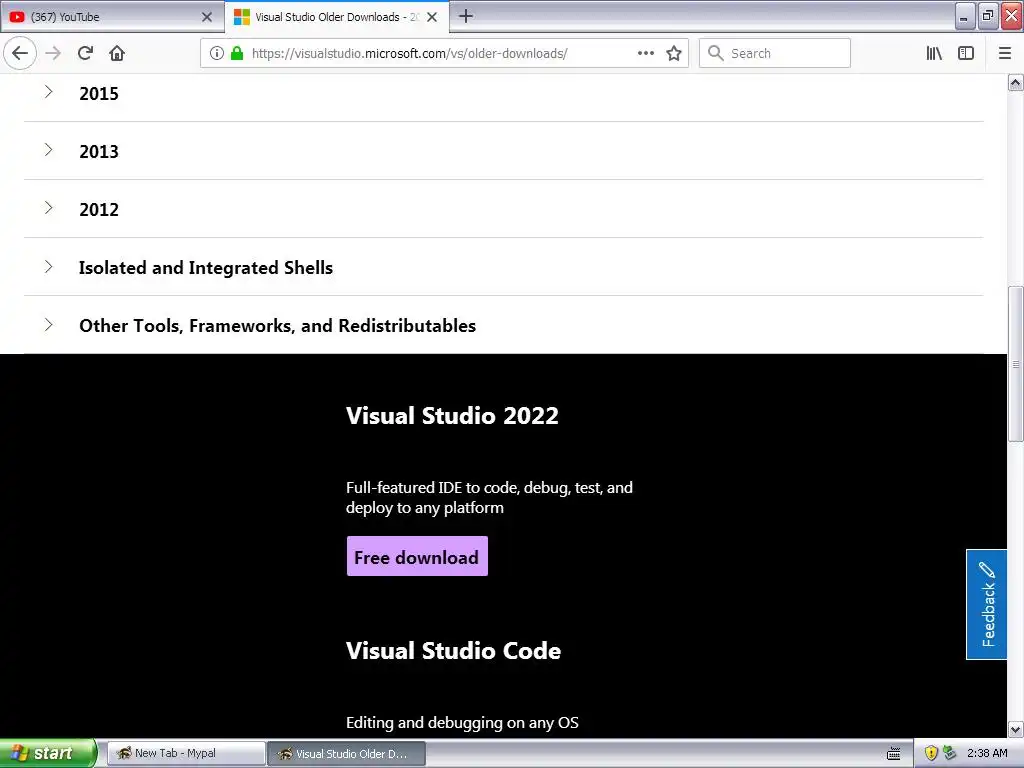Image resolution: width=1024 pixels, height=768 pixels.
Task: Click the network tray icon
Action: (950, 753)
